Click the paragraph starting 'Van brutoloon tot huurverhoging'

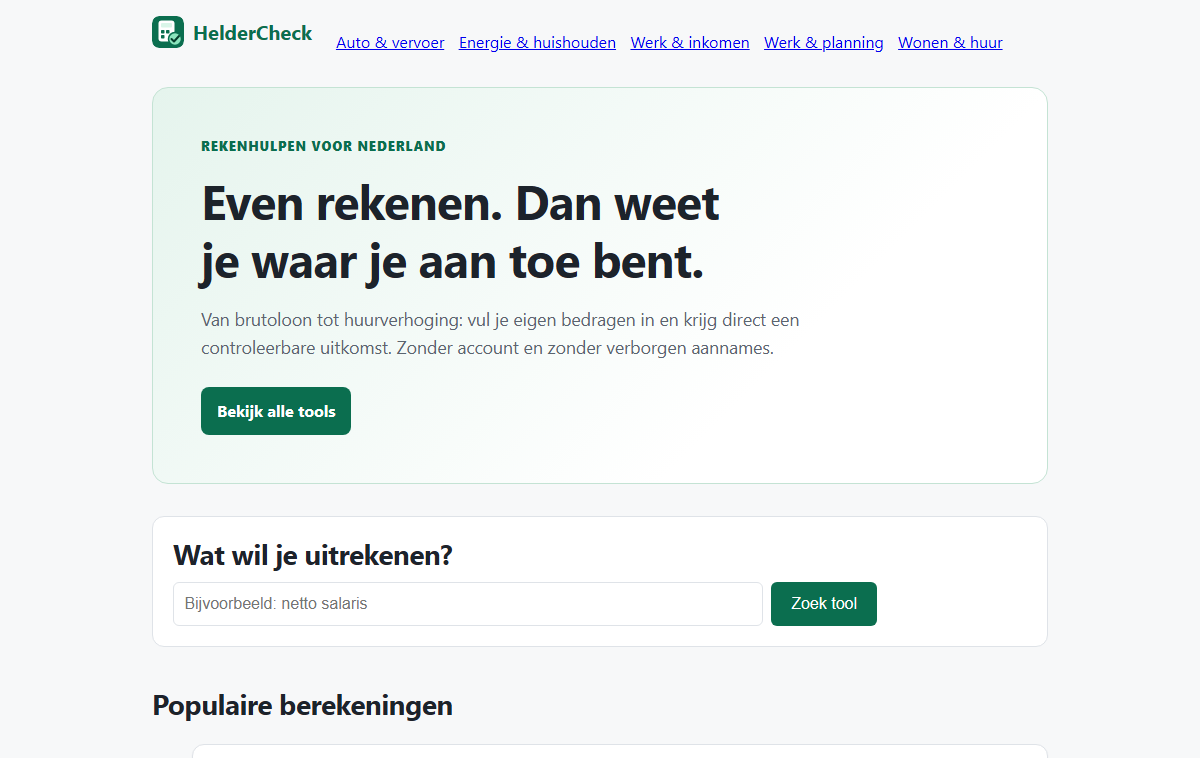(x=500, y=334)
